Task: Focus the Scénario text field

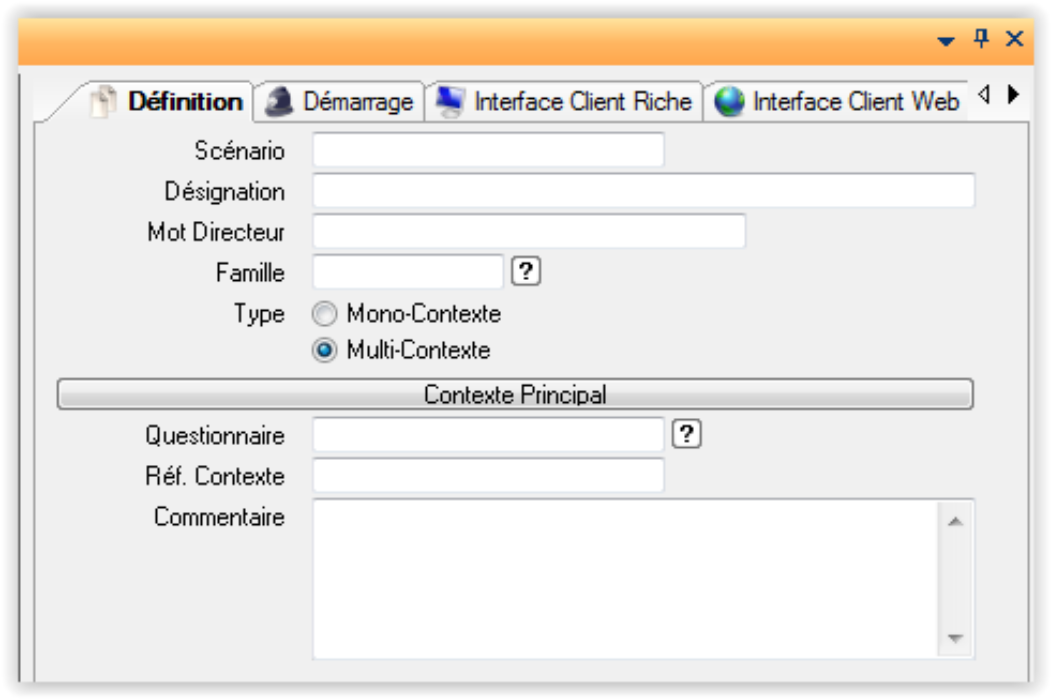Action: [488, 150]
